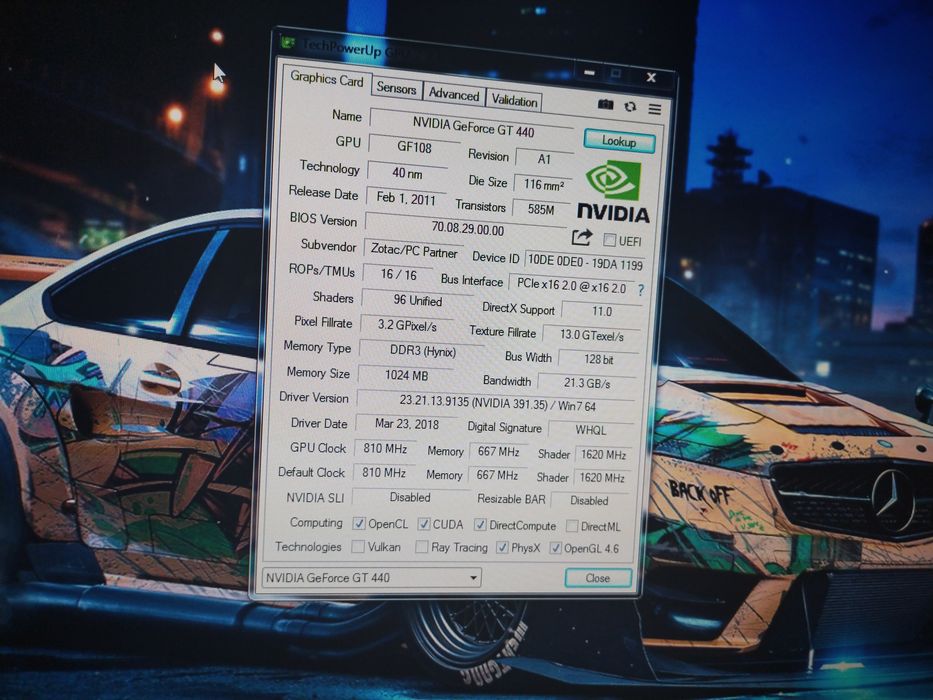Select the Graphics Card tab
The height and width of the screenshot is (700, 933).
327,79
